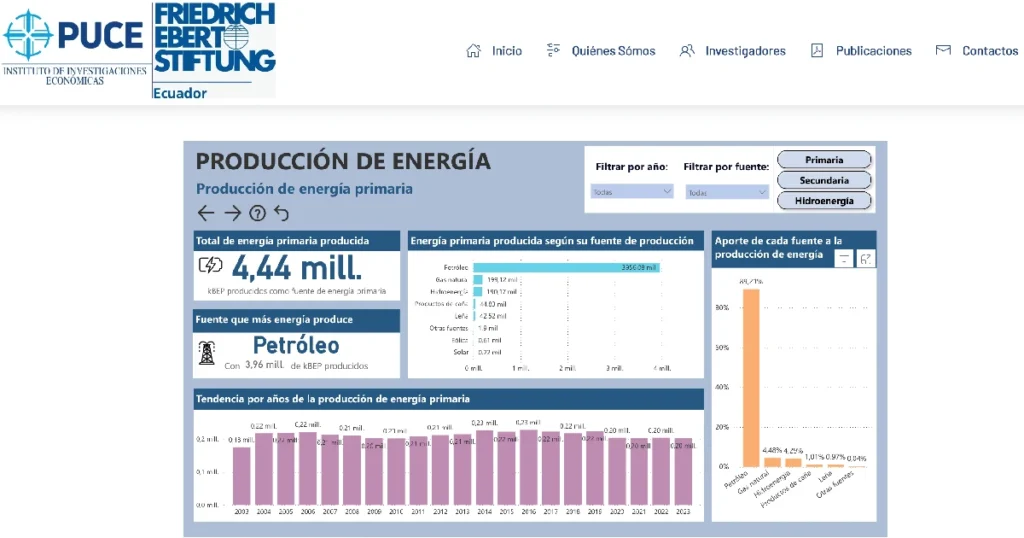Click the purple bar for year 2019
Screen dimensions: 1024x538
click(595, 469)
